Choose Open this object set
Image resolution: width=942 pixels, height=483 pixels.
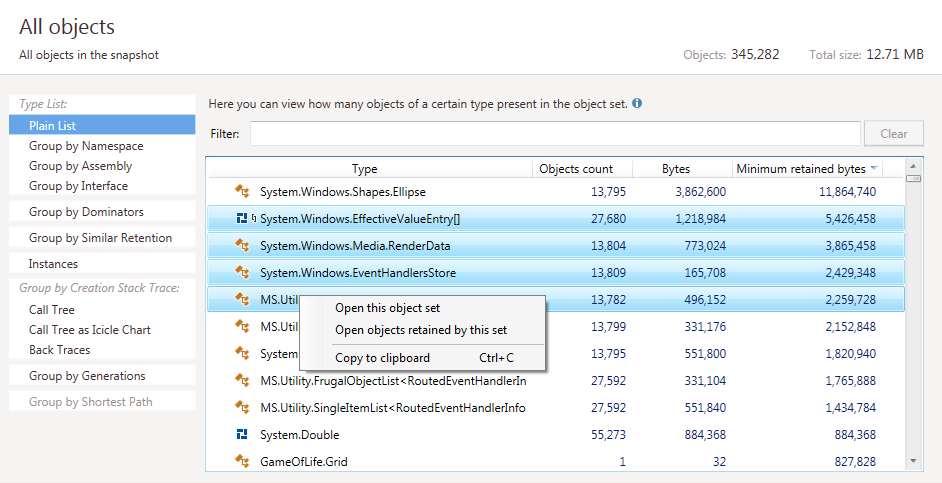[387, 308]
